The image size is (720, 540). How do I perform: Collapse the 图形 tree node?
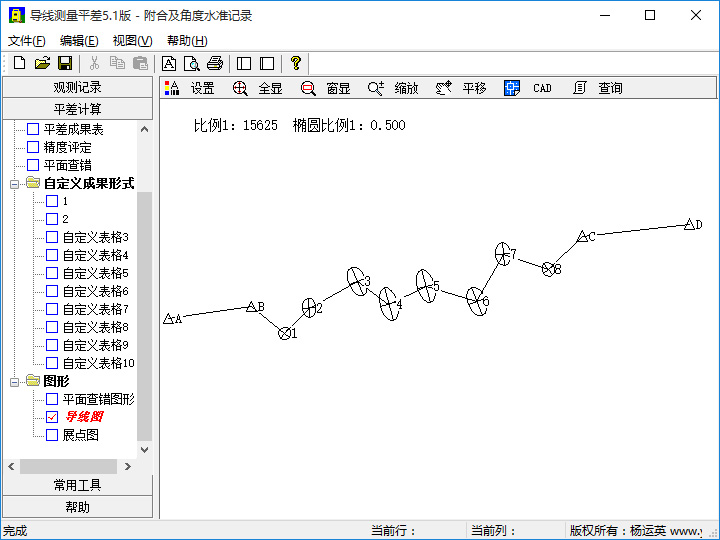[15, 381]
